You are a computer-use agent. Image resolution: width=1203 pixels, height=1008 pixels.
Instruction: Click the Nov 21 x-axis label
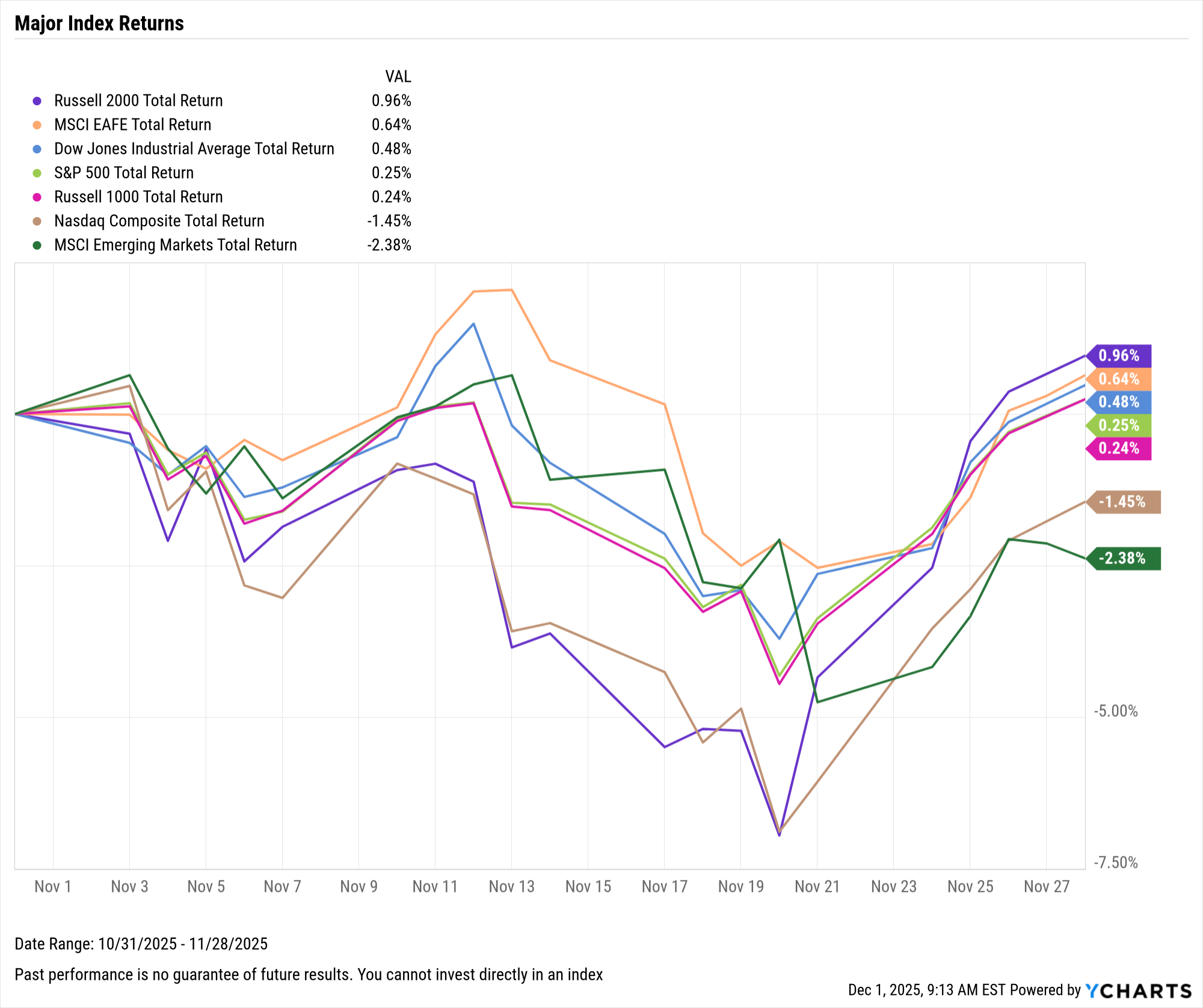(x=817, y=887)
